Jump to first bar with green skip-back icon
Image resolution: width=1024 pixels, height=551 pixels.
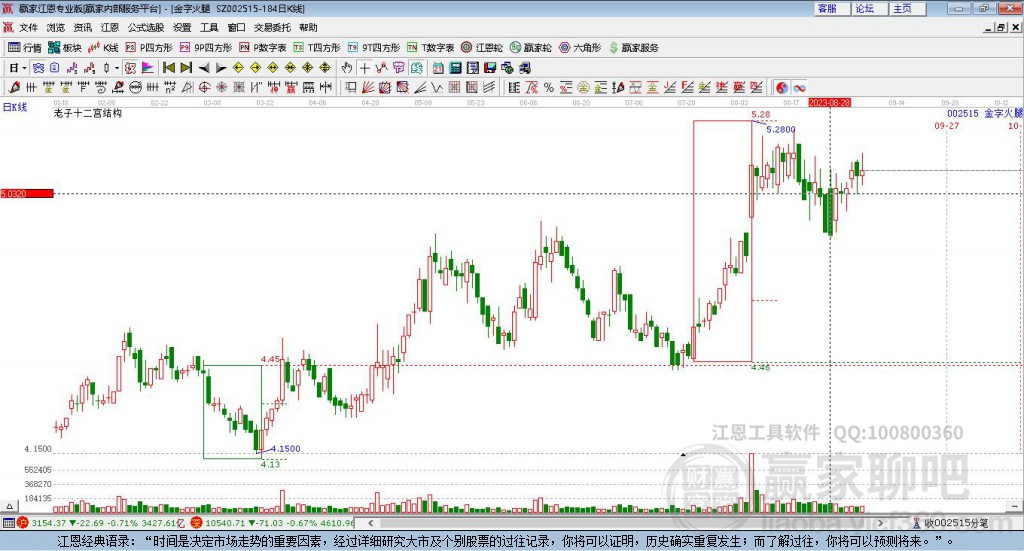coord(168,68)
